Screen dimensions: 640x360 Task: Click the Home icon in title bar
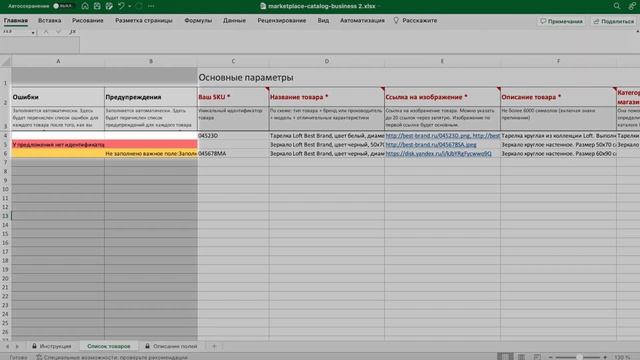coord(85,6)
